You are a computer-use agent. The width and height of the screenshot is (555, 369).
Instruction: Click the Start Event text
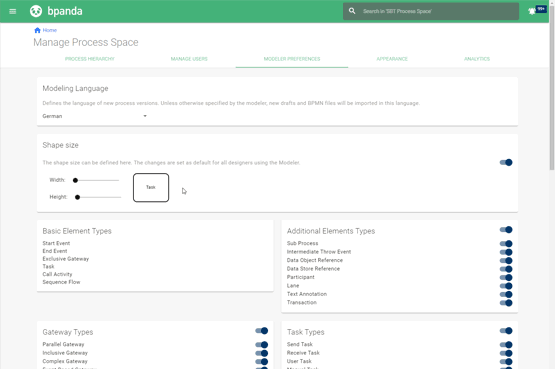[x=56, y=243]
